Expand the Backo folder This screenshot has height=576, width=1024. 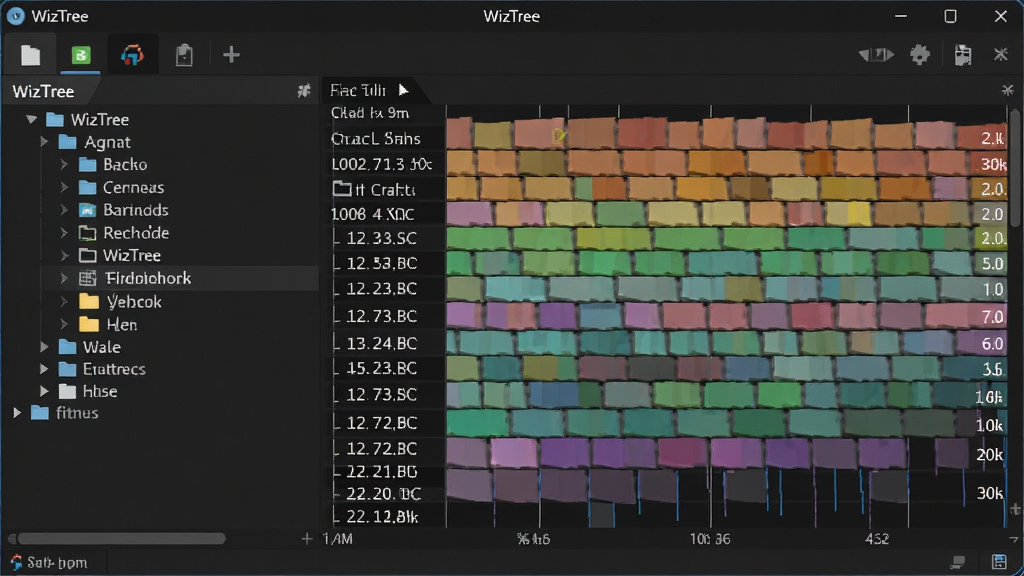(x=64, y=165)
